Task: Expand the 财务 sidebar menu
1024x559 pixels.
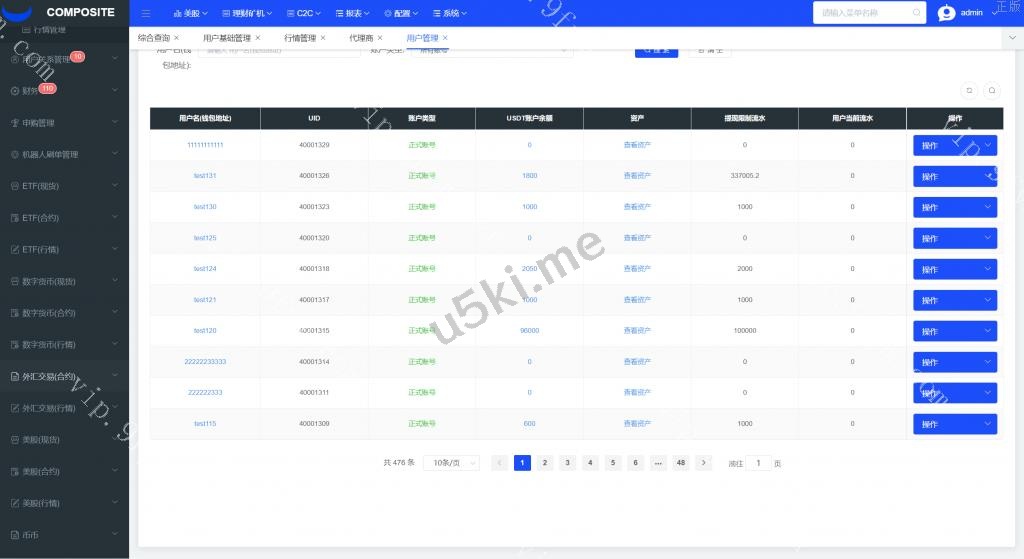Action: click(65, 91)
